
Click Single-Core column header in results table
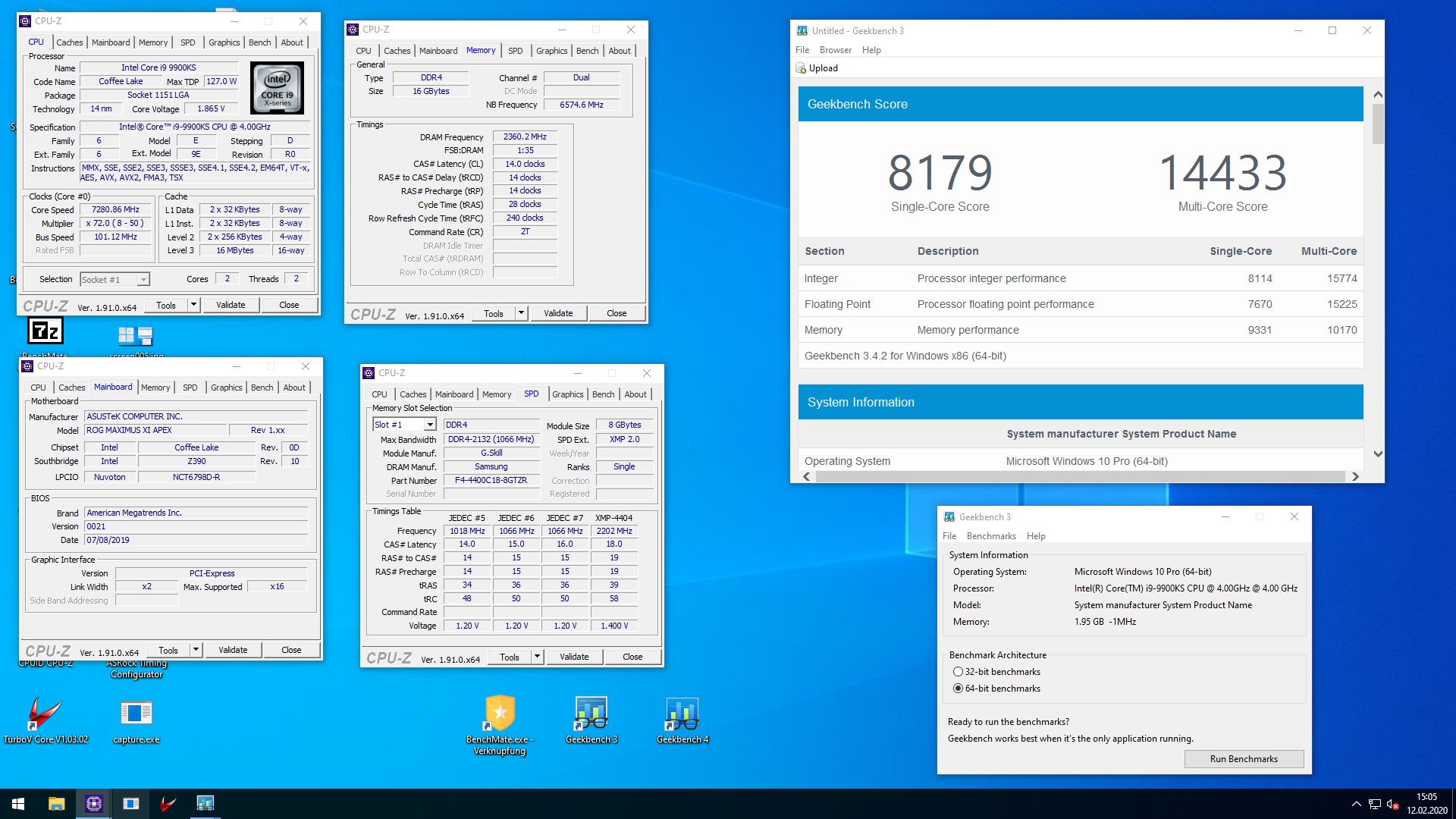coord(1241,251)
